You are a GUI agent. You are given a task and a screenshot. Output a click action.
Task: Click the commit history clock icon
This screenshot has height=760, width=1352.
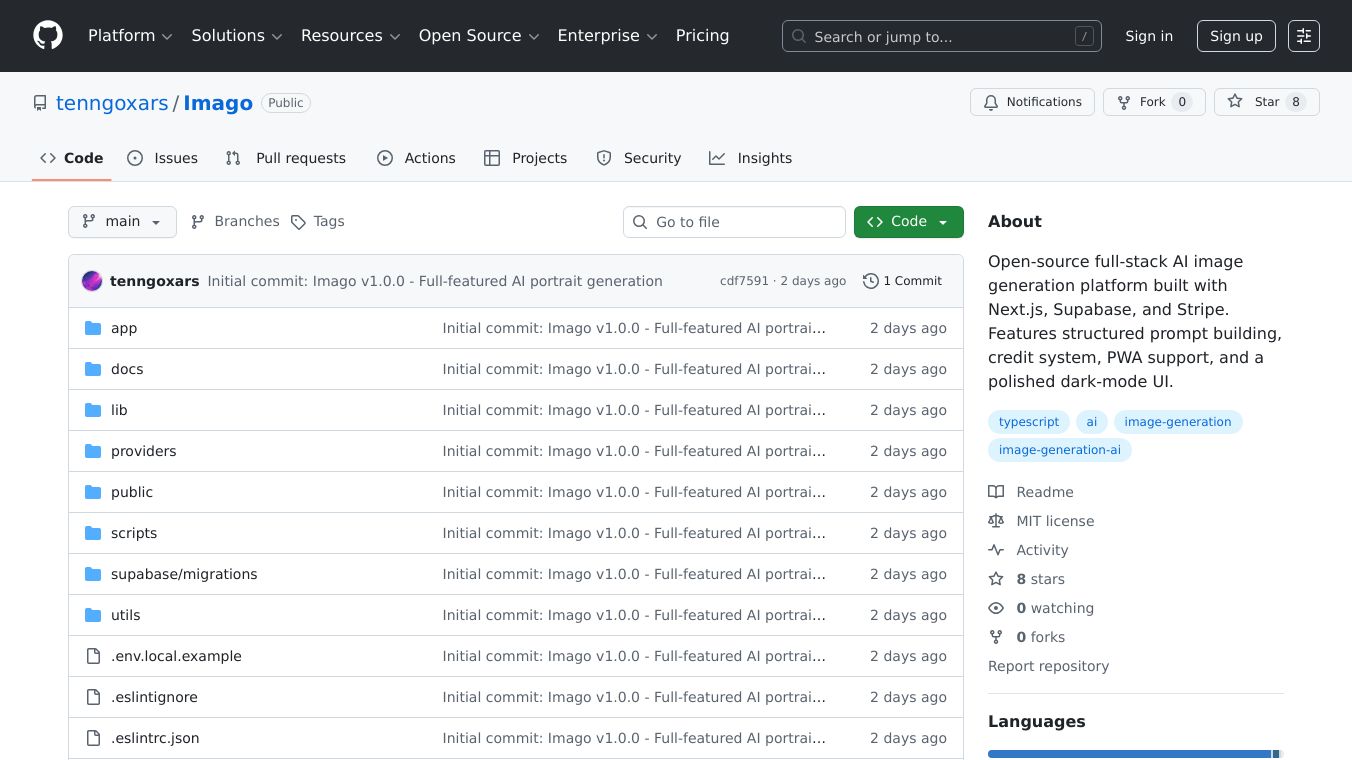870,281
